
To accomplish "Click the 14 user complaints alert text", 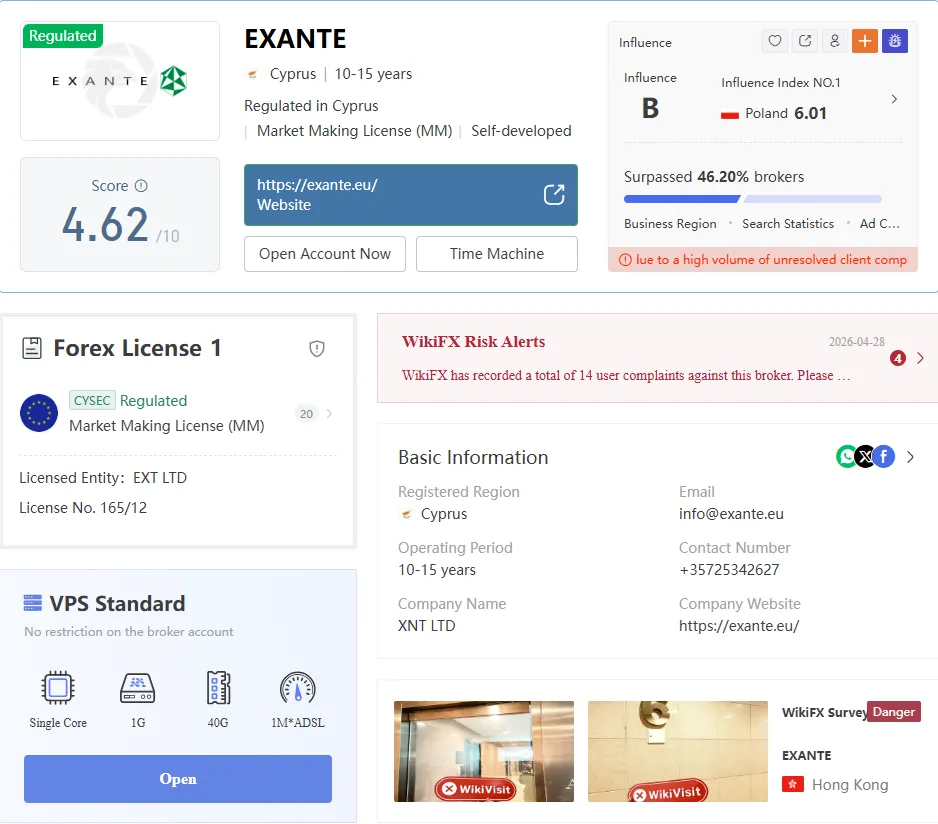I will click(625, 375).
